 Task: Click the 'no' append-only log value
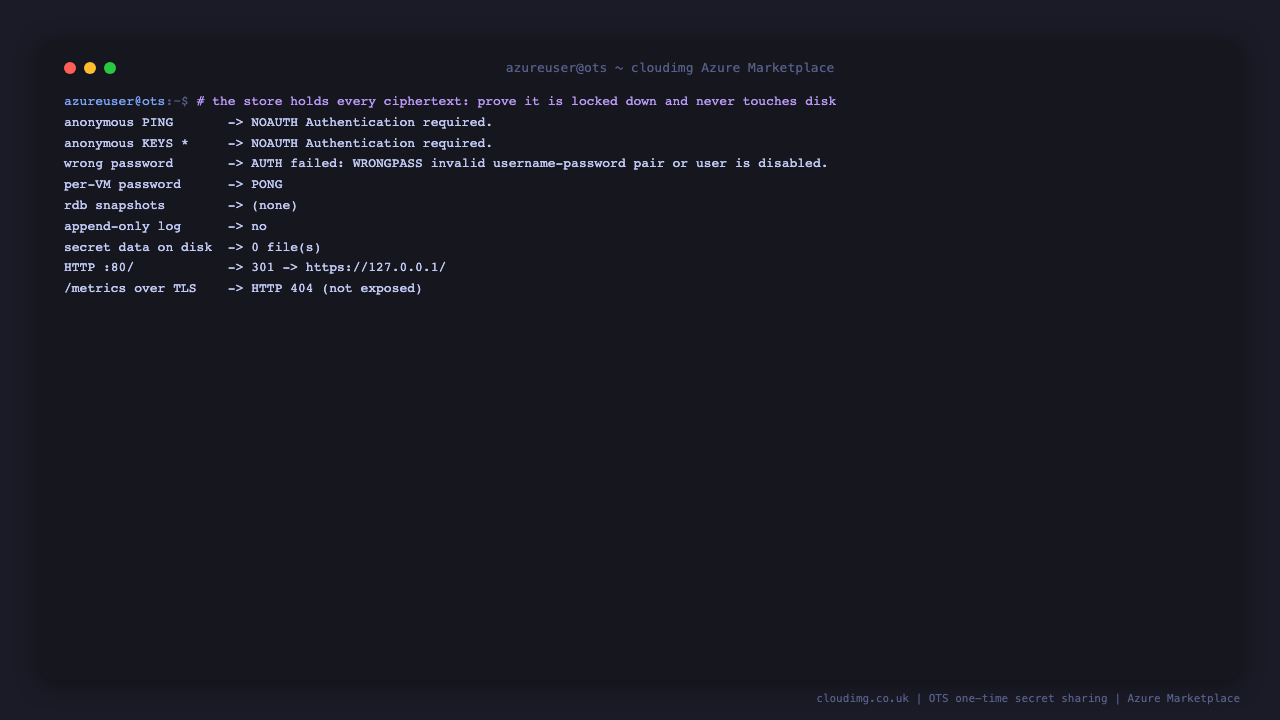(259, 226)
